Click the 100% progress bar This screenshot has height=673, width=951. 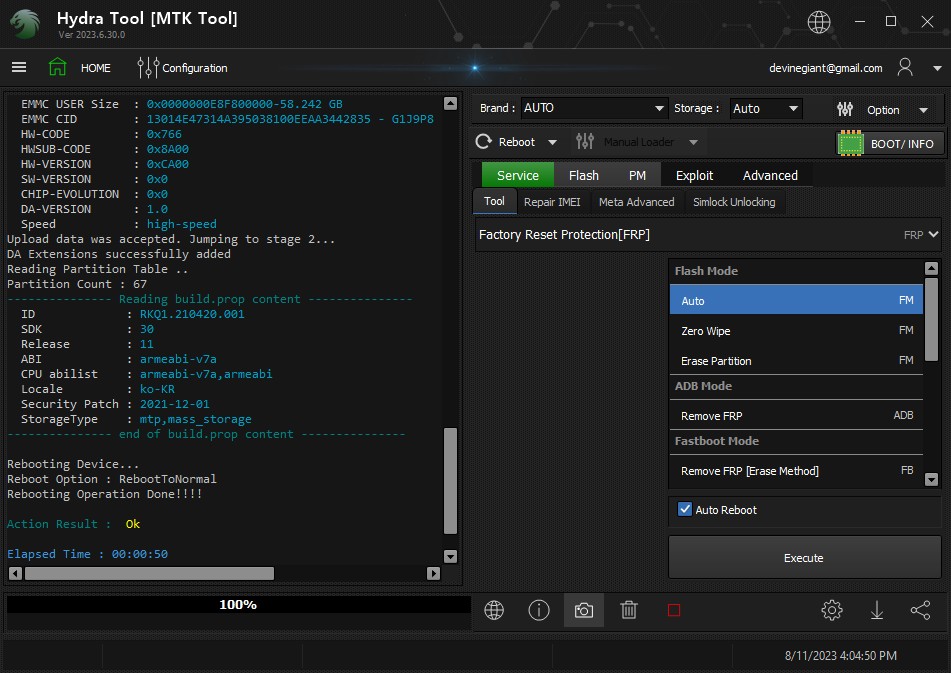click(238, 604)
